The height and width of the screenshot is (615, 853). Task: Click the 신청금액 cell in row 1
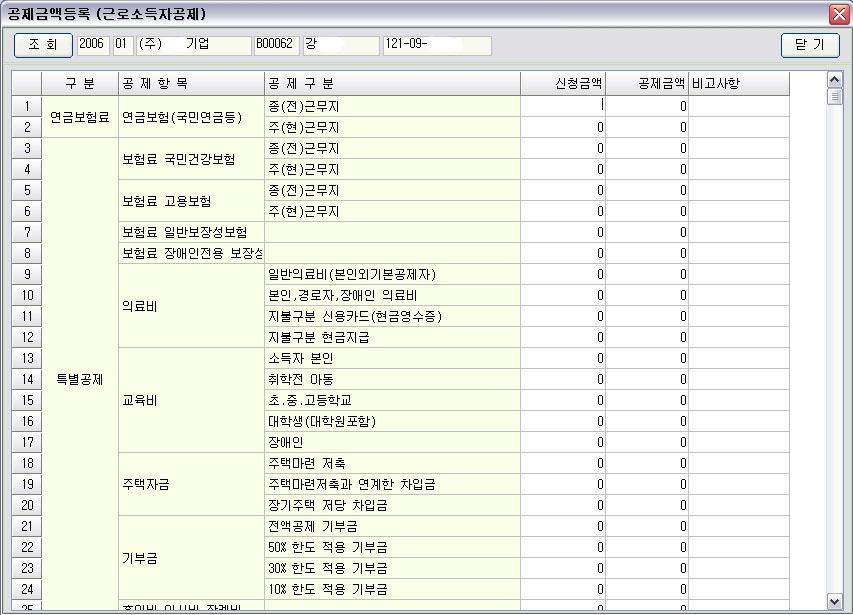coord(563,105)
